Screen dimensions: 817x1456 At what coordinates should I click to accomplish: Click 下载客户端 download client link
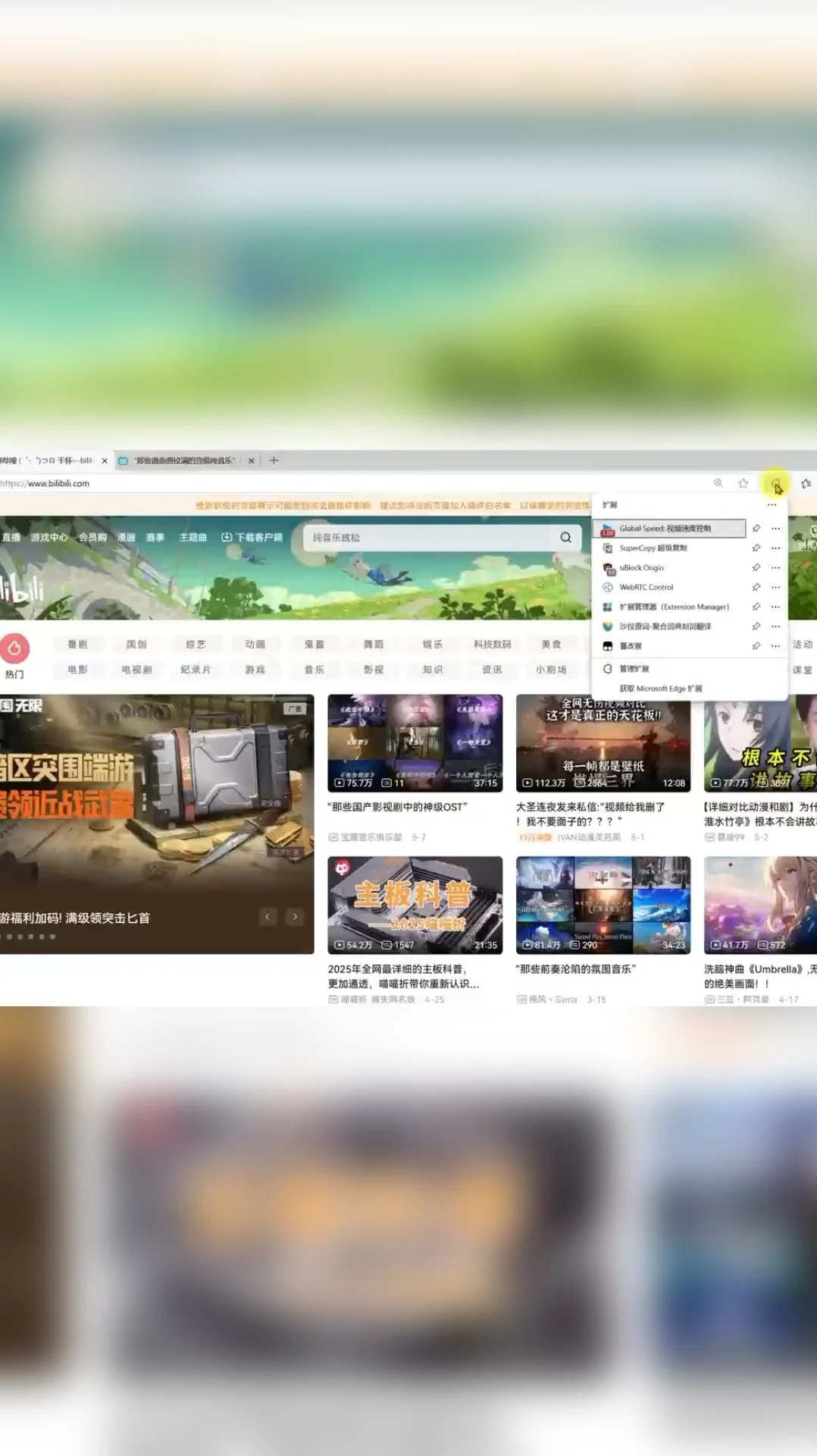[252, 537]
